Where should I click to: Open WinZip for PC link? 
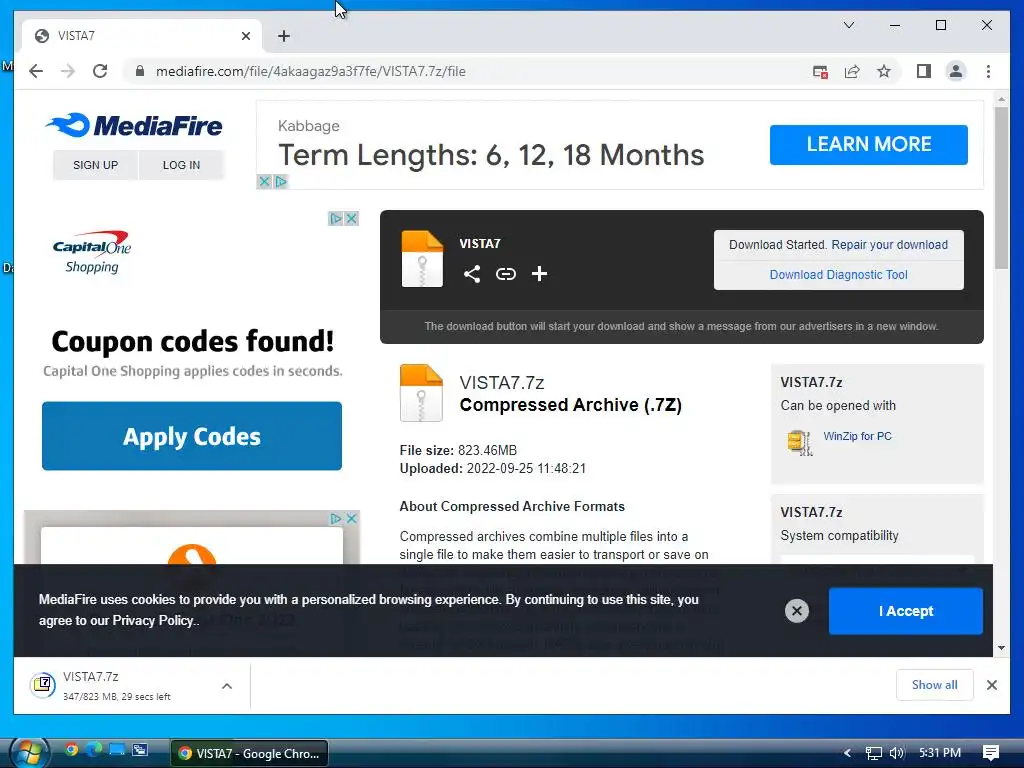tap(857, 436)
